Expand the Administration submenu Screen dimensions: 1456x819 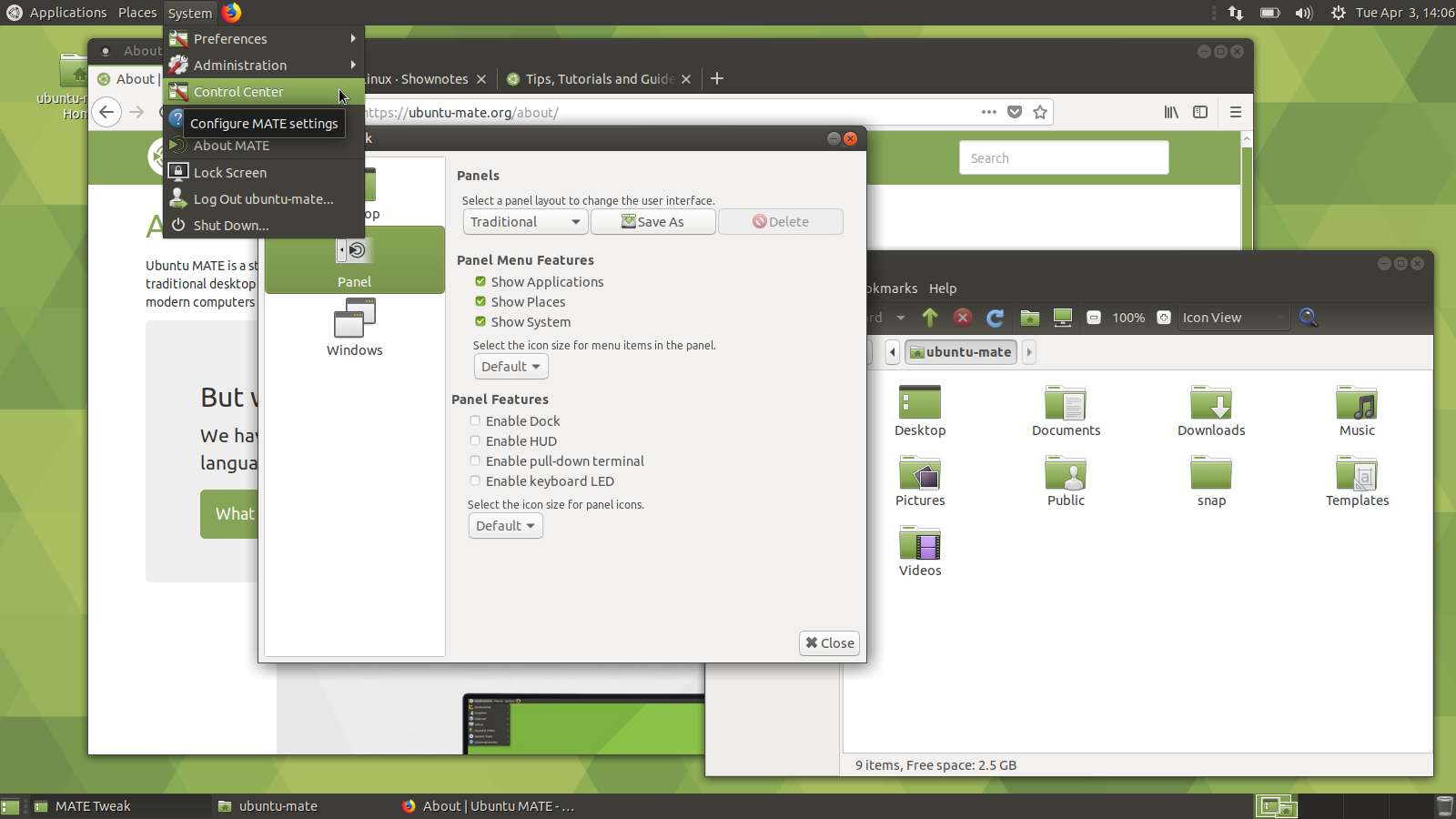tap(264, 66)
